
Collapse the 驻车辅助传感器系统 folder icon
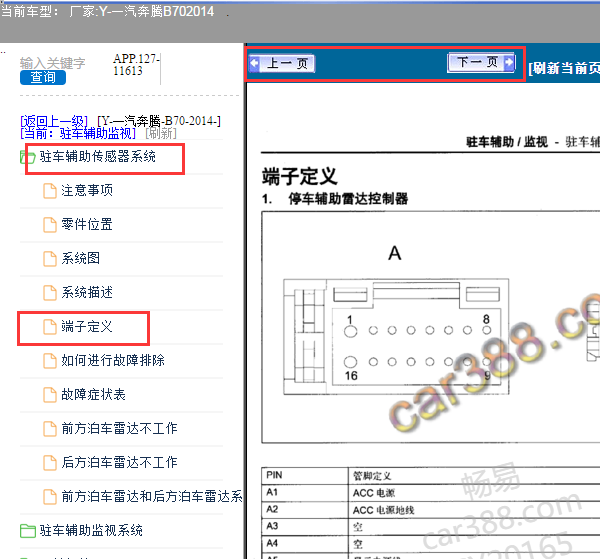pyautogui.click(x=28, y=157)
